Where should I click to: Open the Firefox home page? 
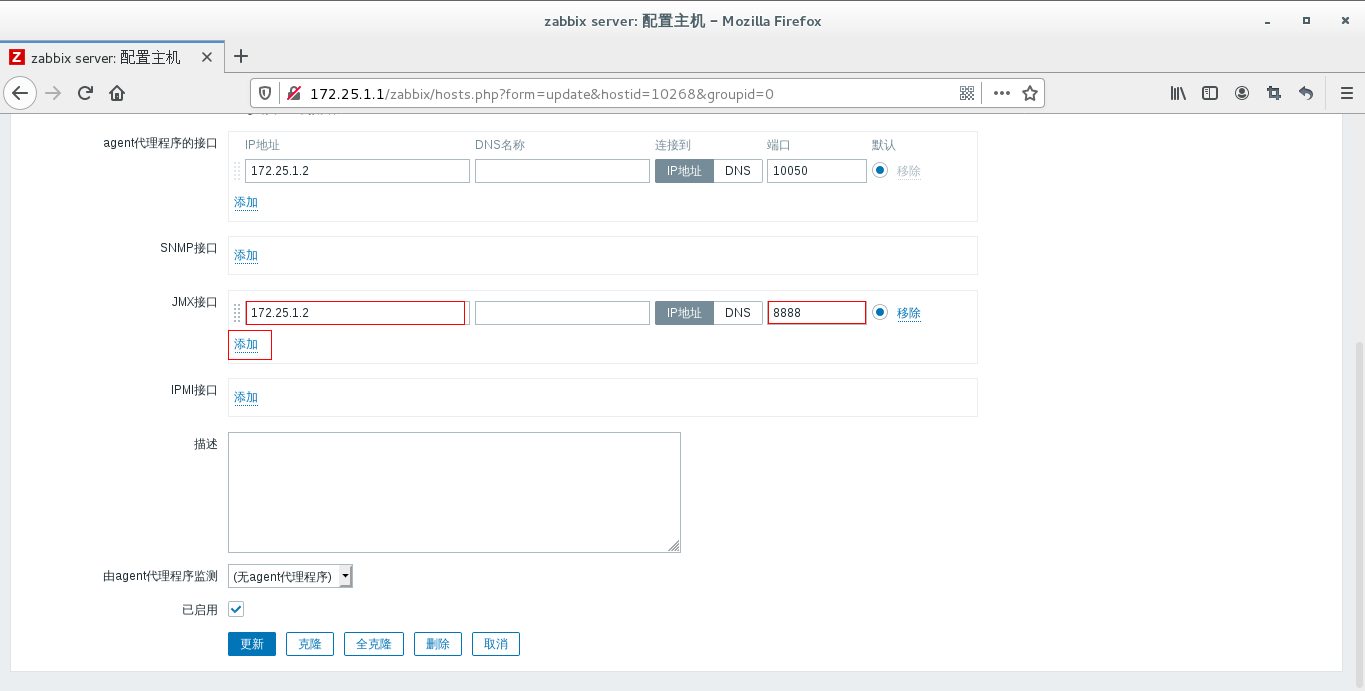point(117,92)
